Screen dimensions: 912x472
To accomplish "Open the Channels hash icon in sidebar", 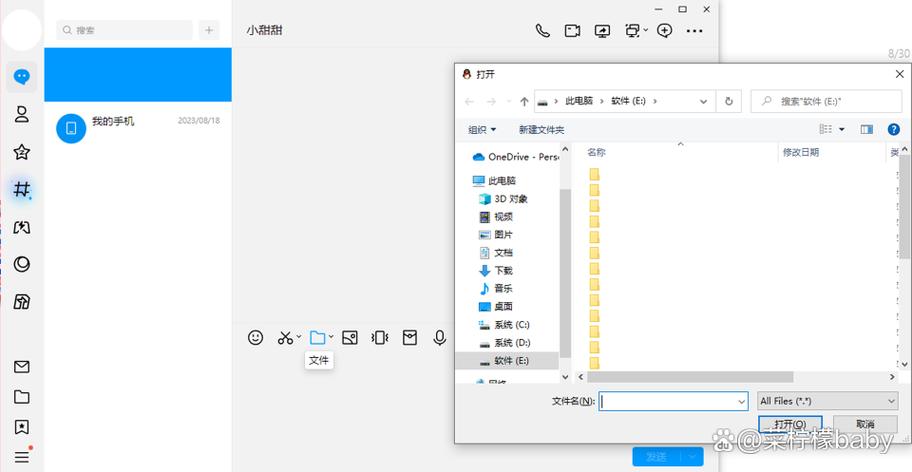I will coord(22,189).
